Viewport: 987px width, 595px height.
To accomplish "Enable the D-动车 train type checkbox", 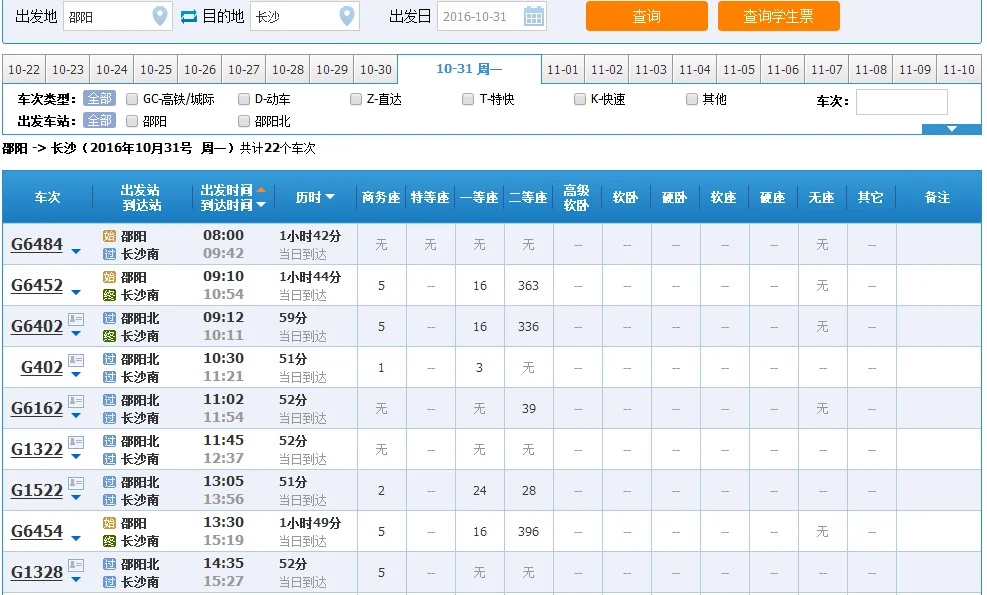I will click(242, 98).
